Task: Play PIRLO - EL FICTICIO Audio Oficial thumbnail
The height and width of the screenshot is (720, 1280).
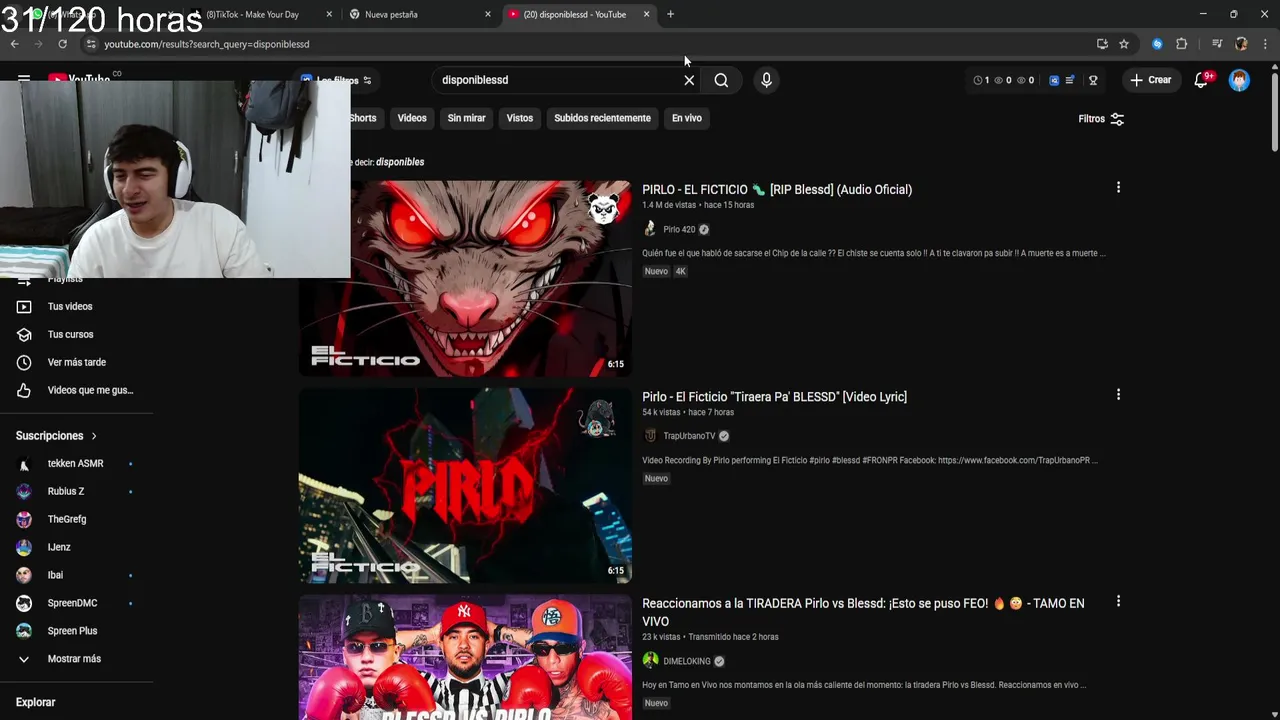Action: pos(465,278)
